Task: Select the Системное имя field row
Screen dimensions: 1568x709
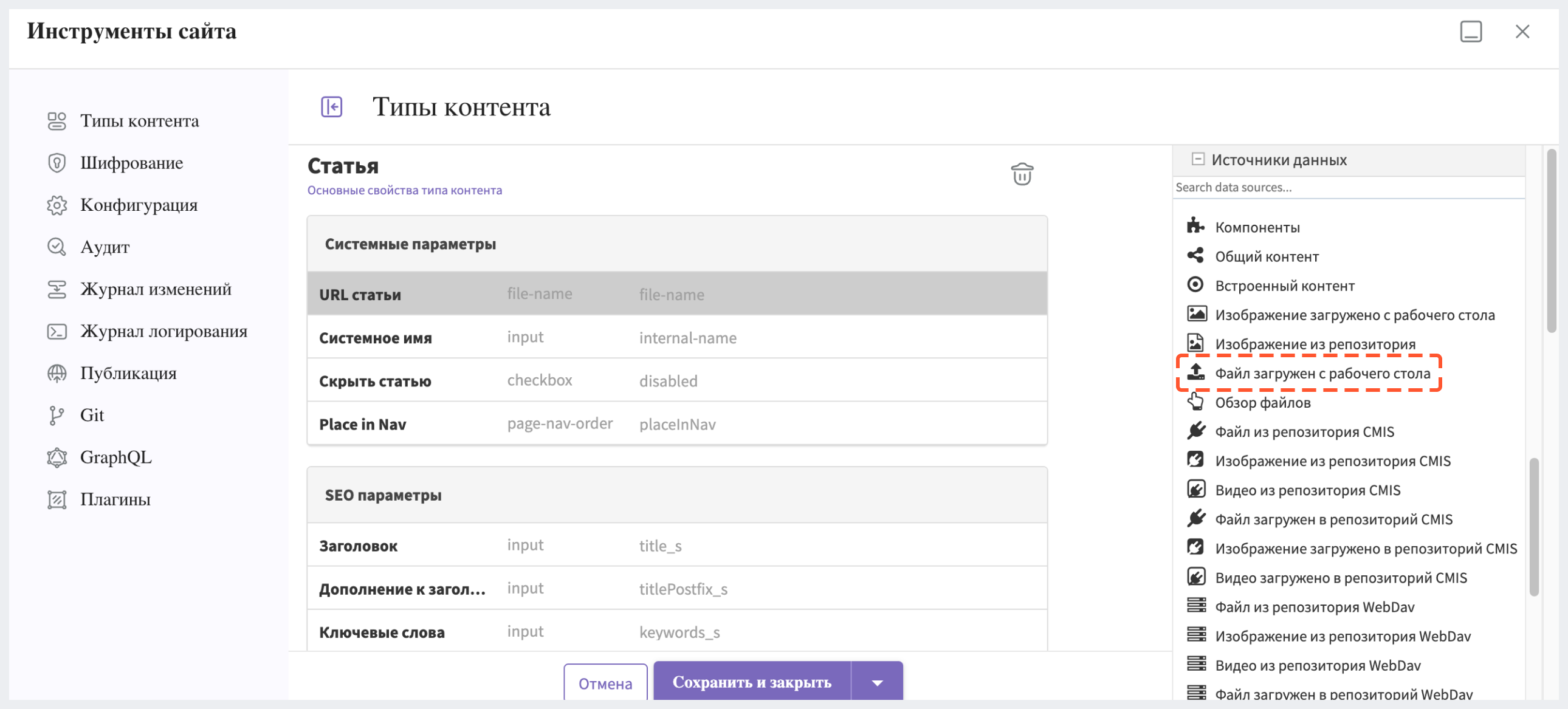Action: point(677,337)
